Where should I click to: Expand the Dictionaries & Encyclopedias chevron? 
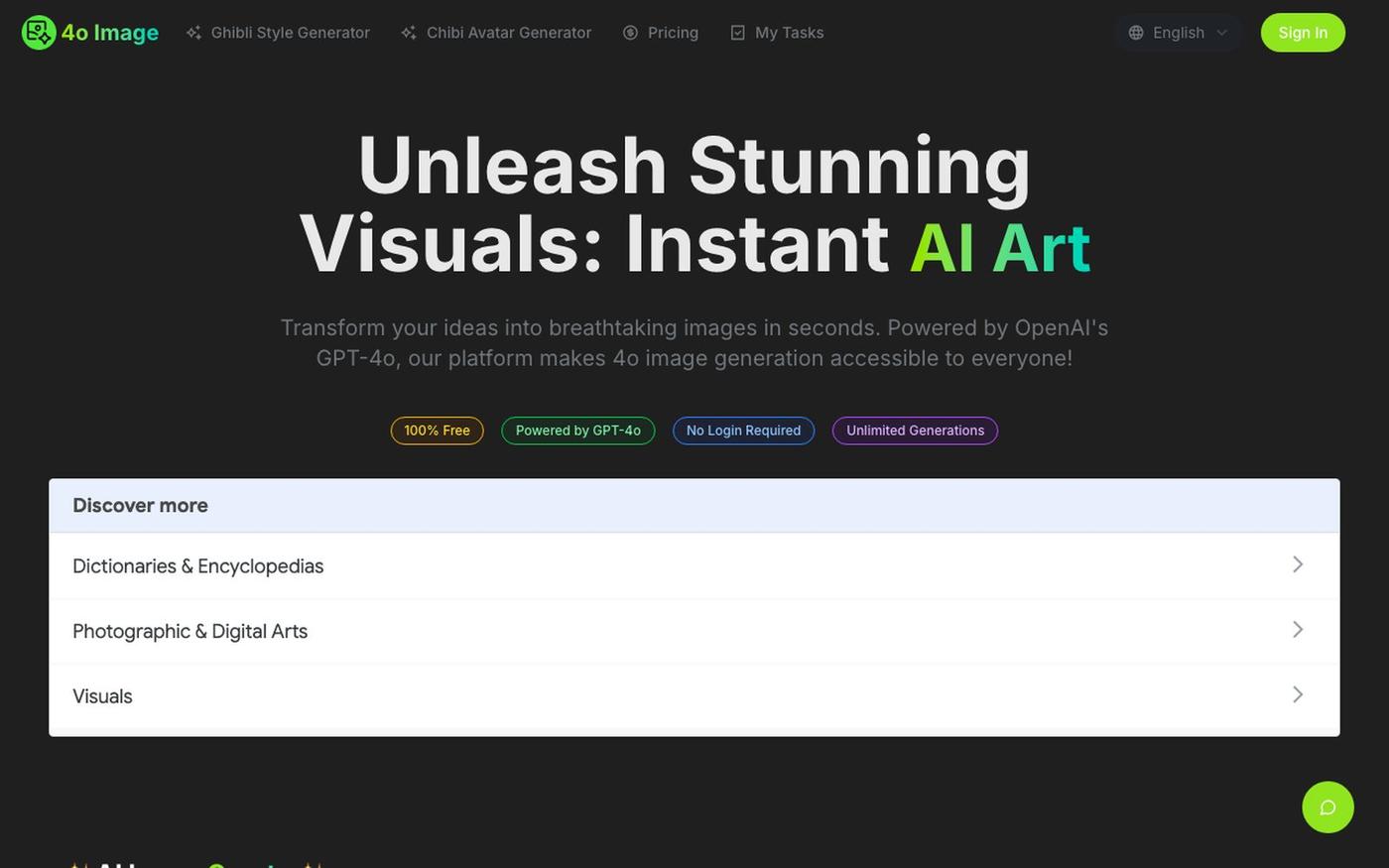point(1298,564)
